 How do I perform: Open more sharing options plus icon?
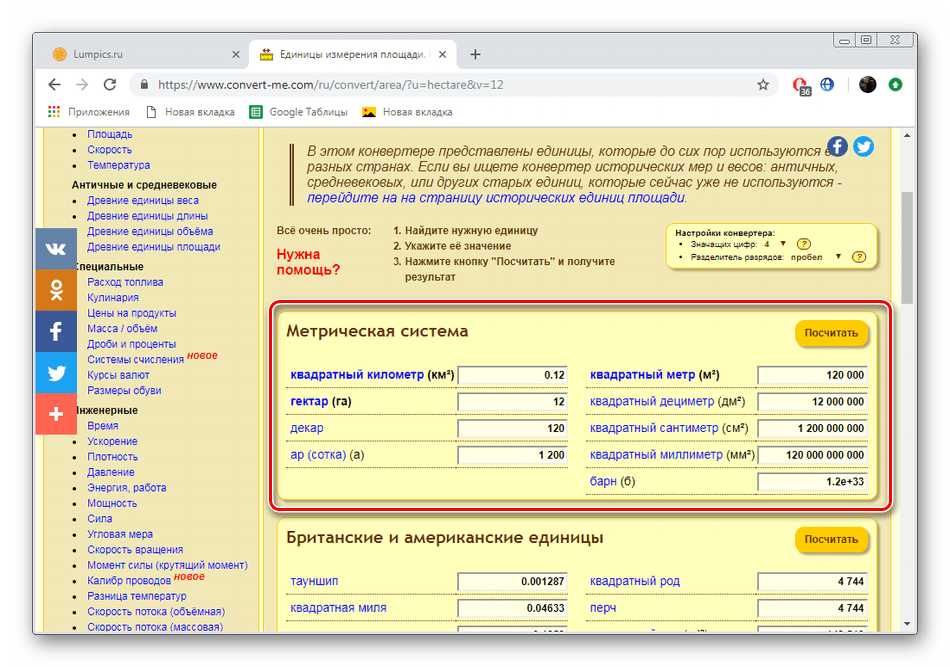pos(56,414)
